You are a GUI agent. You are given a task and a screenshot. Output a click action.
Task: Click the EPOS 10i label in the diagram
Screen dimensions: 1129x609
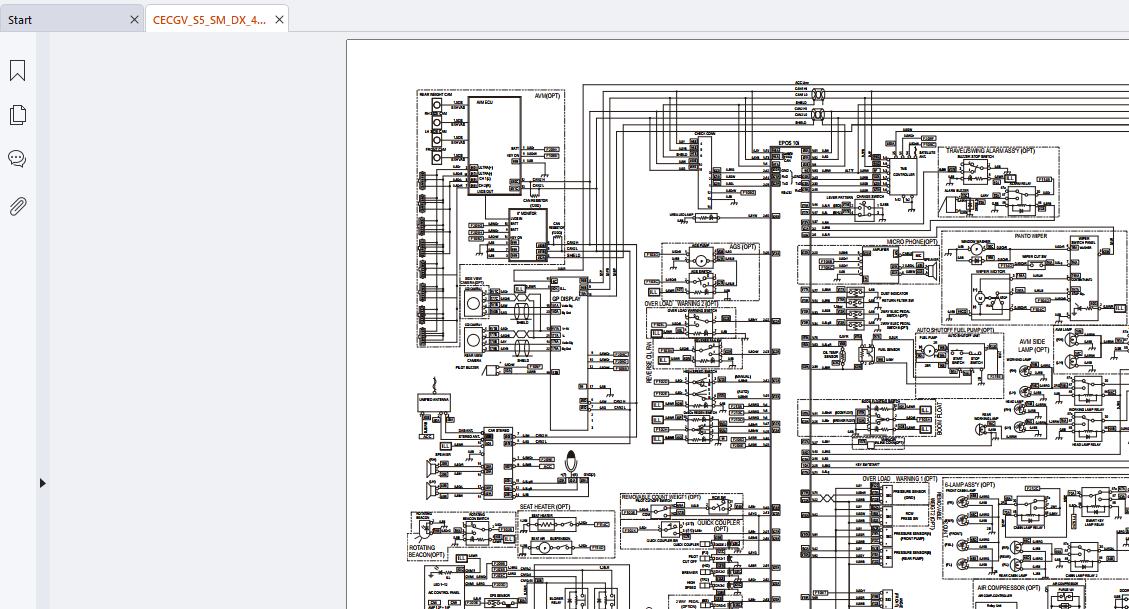789,143
